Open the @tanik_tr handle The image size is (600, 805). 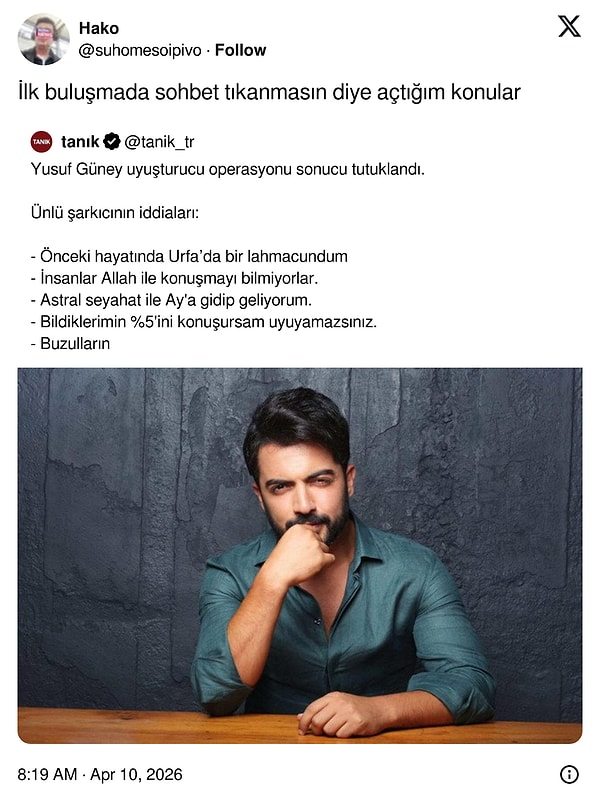[159, 142]
